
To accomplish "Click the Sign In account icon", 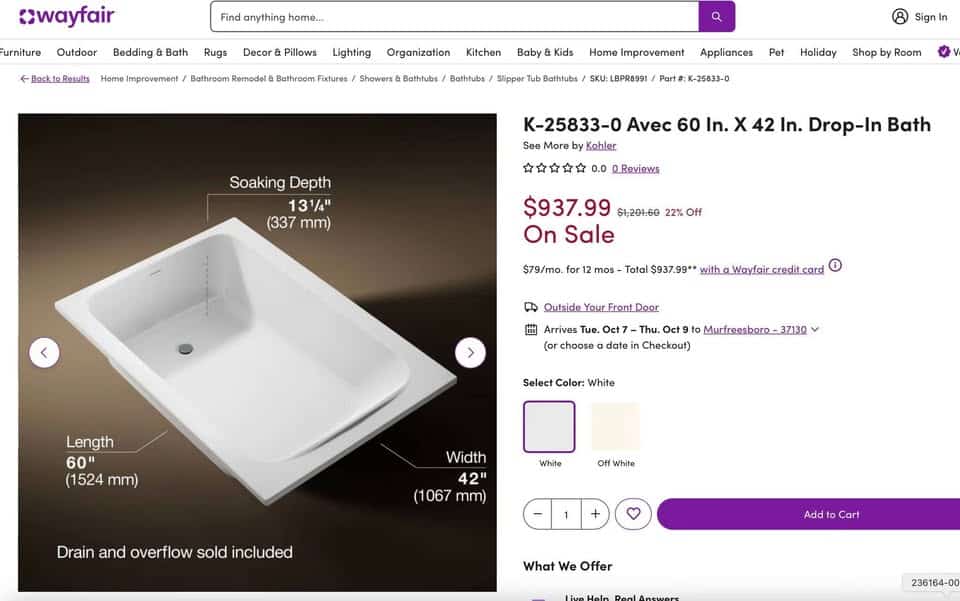I will point(900,17).
